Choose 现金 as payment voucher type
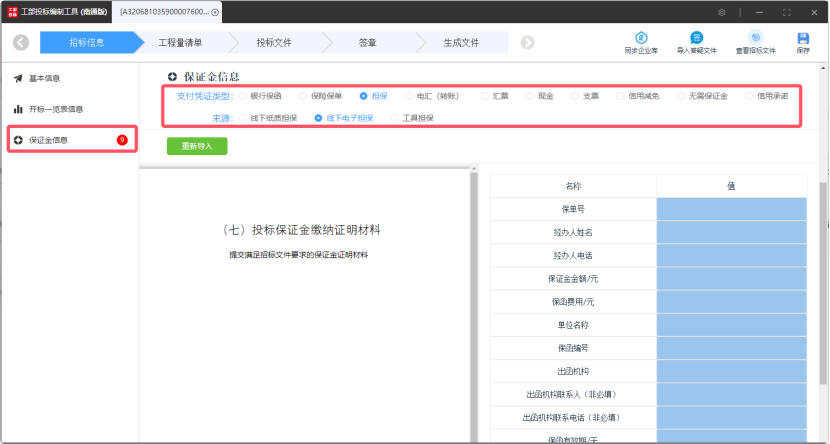 click(529, 96)
